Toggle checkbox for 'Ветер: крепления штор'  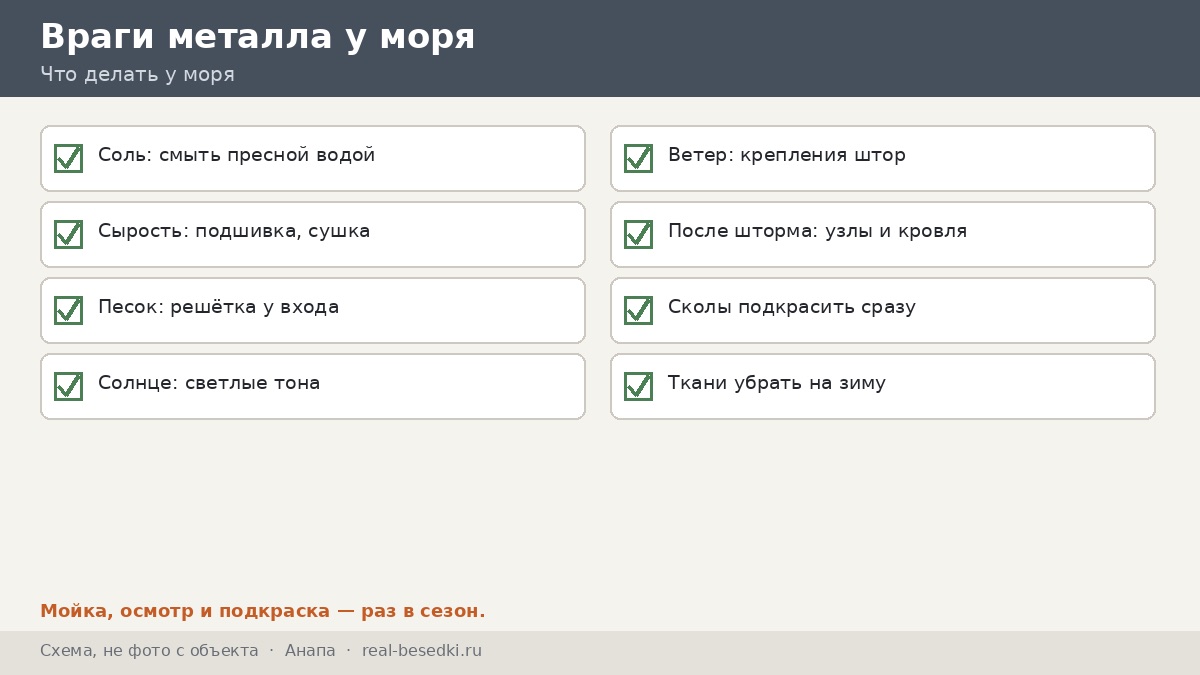pos(638,158)
